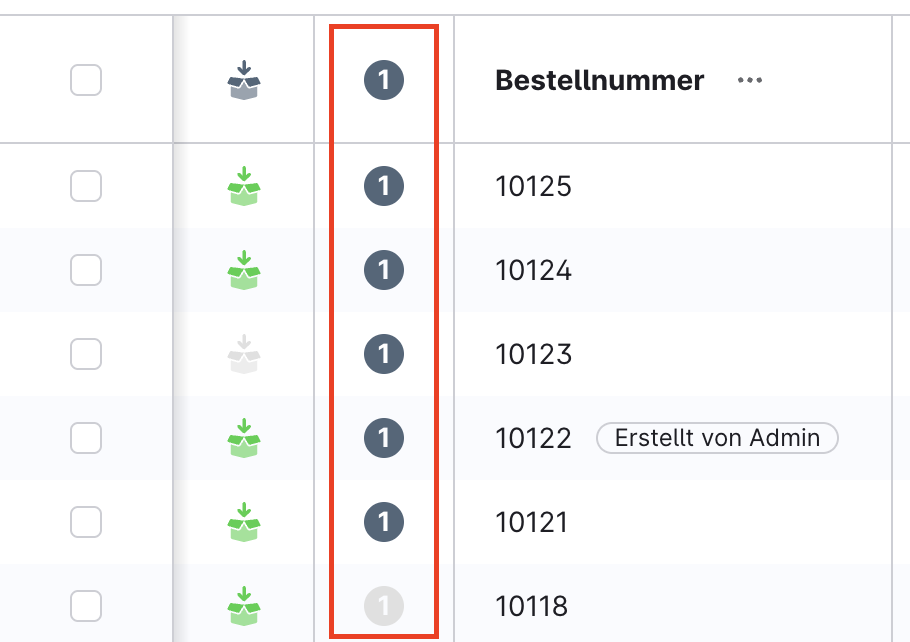Click green box icon for order 10121

243,522
